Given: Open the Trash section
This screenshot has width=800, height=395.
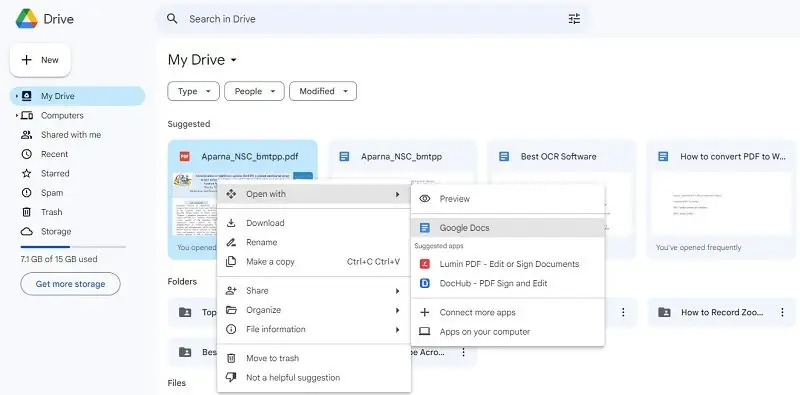Looking at the screenshot, I should (78, 212).
